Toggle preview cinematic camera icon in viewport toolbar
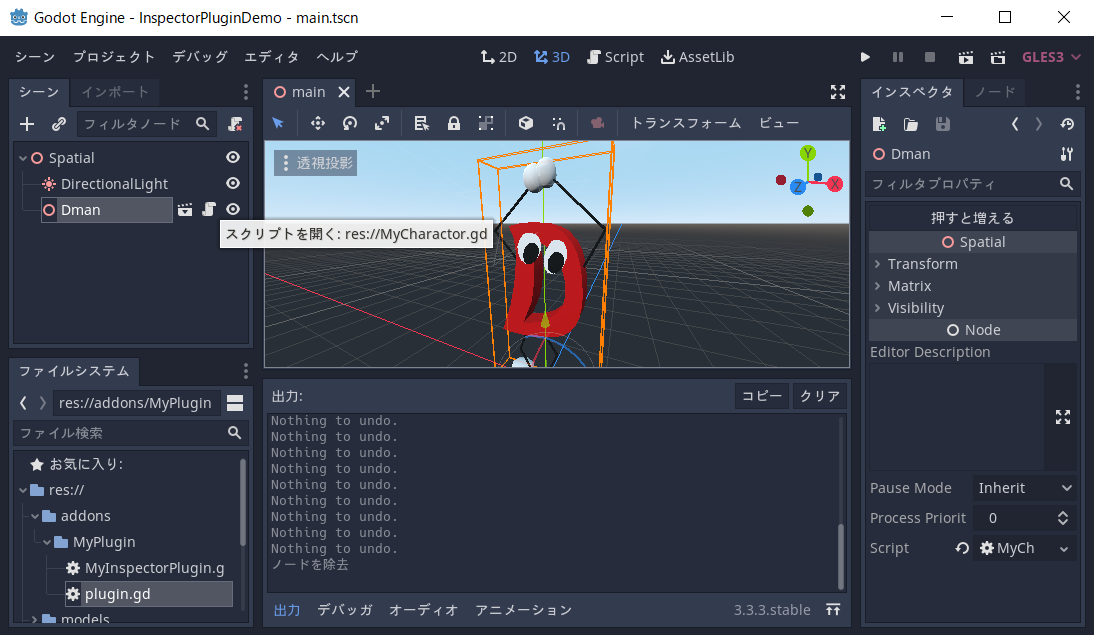This screenshot has width=1094, height=635. click(597, 123)
